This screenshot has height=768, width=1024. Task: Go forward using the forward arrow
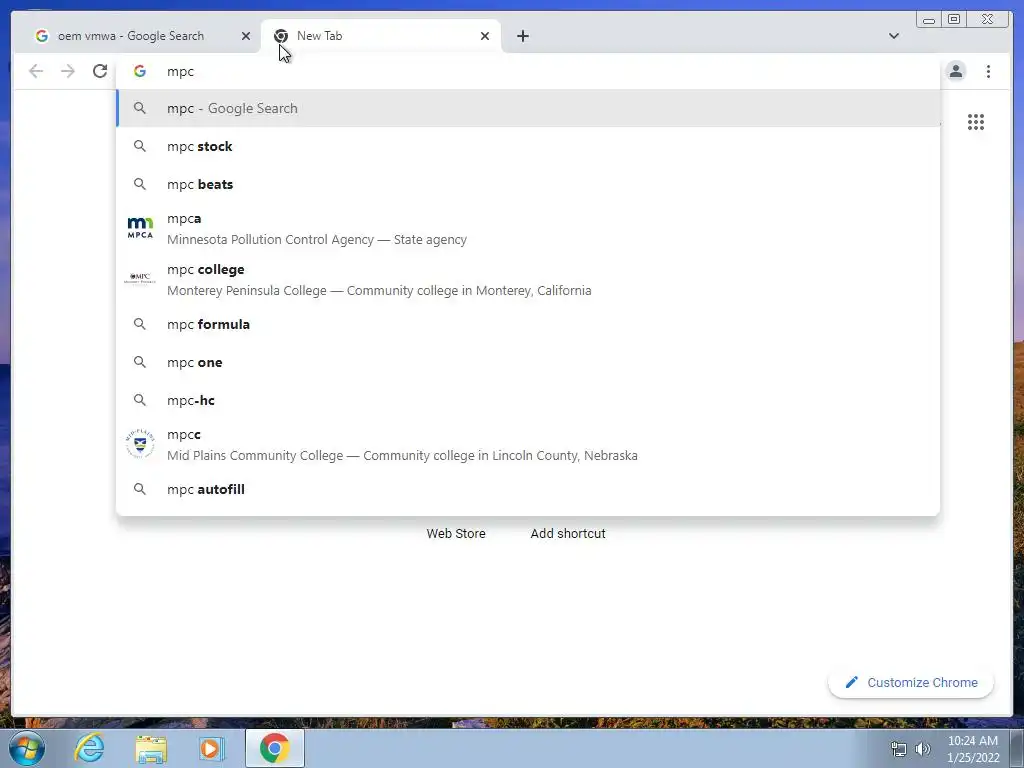68,71
